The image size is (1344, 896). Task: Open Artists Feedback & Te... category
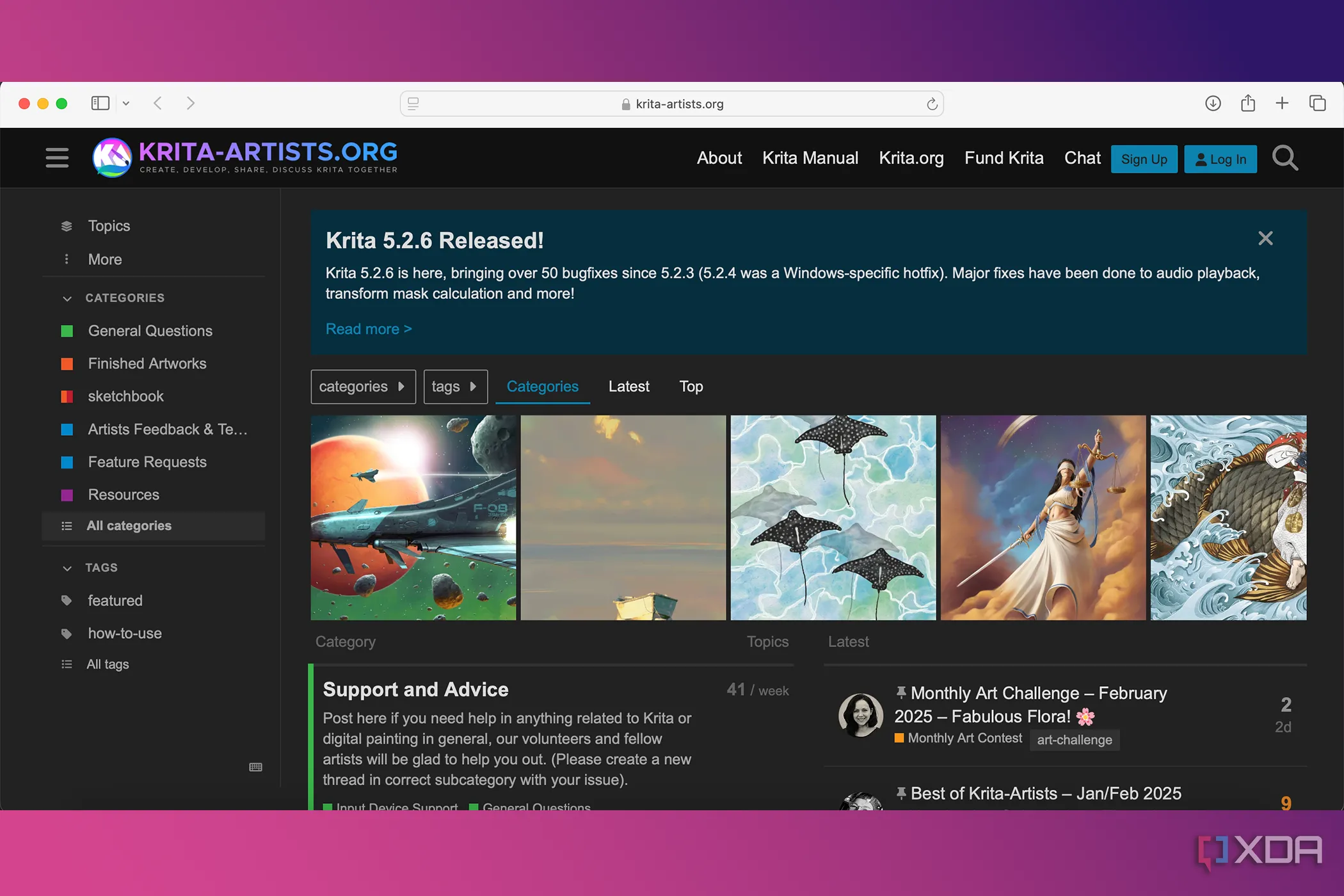[168, 429]
